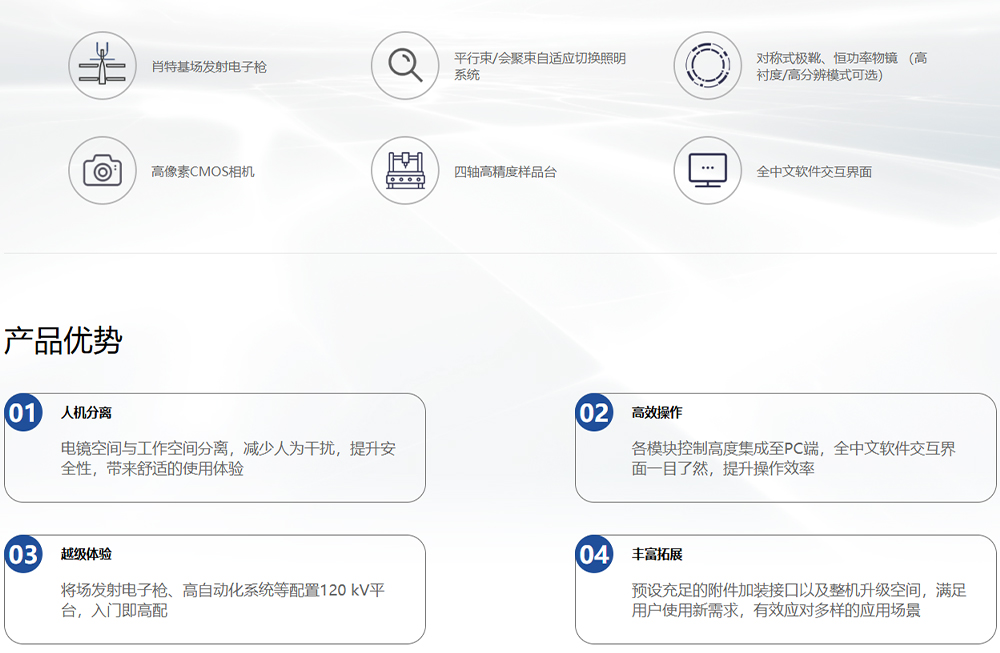Screen dimensions: 1000x653
Task: Click the blue 02 number badge
Action: 594,413
